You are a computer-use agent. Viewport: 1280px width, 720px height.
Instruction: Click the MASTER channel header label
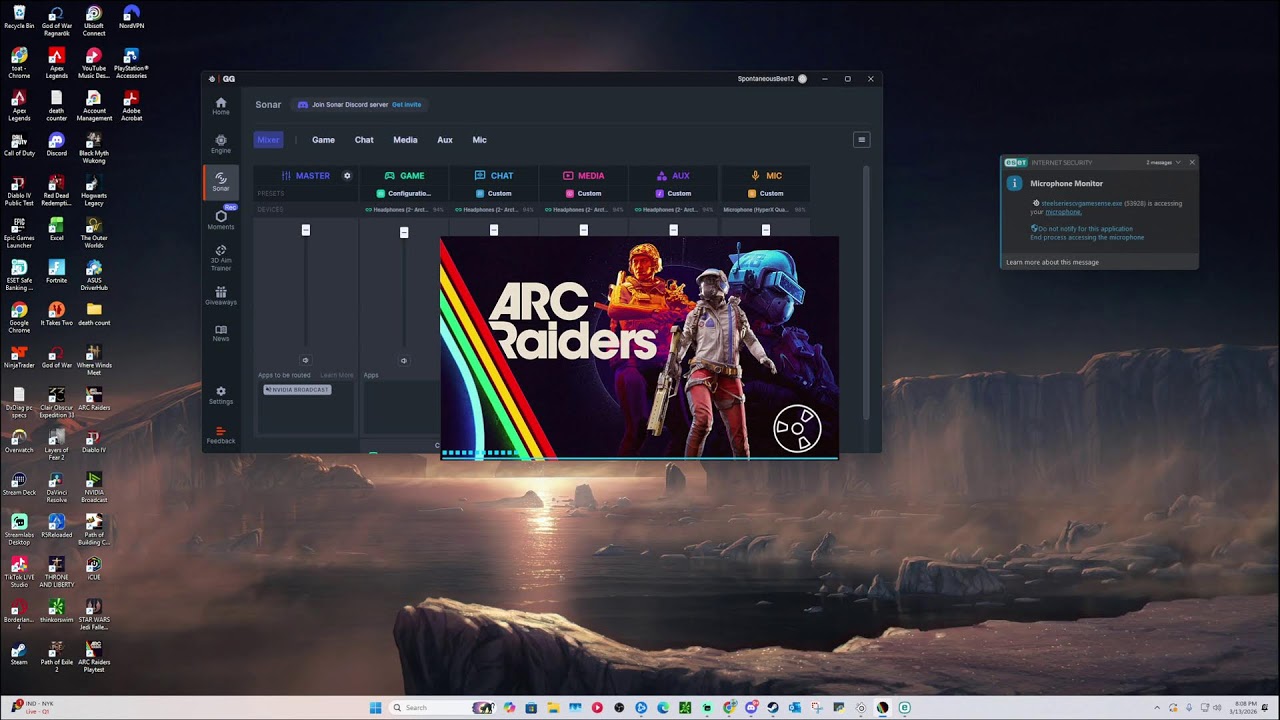pyautogui.click(x=313, y=176)
